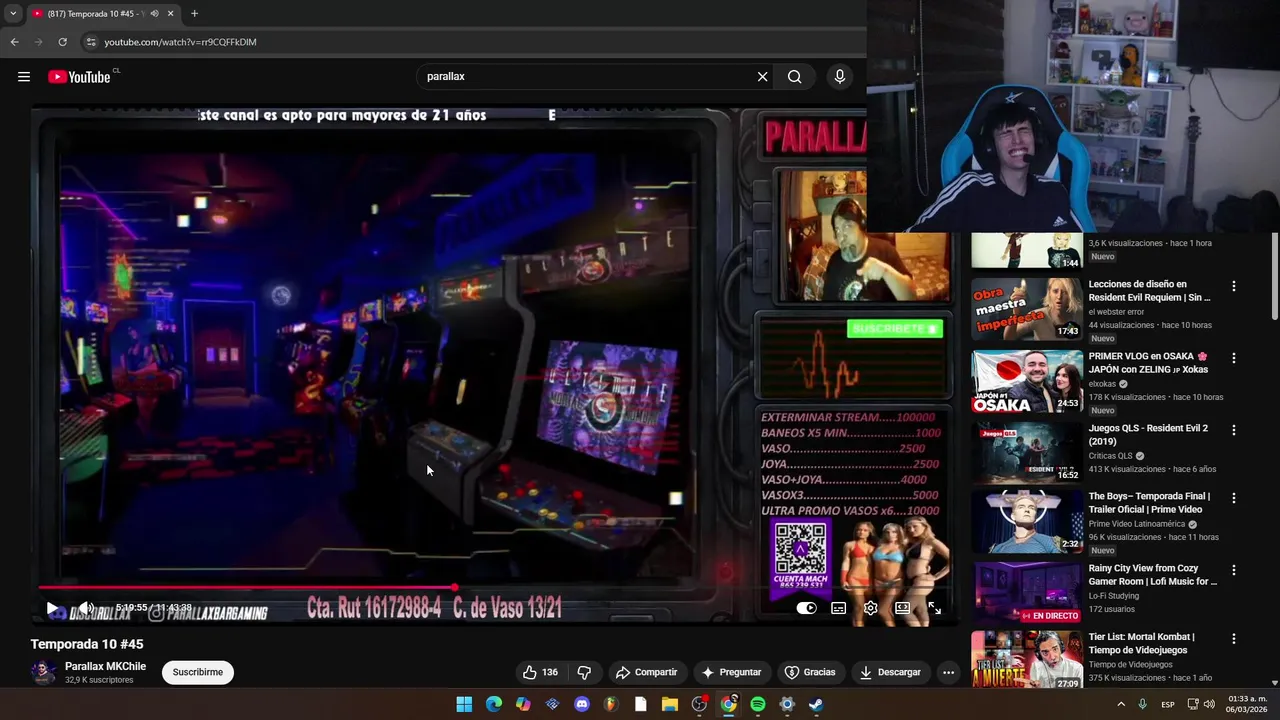Open the 'Obra maestra imperfecta' video thumbnail

[1027, 309]
